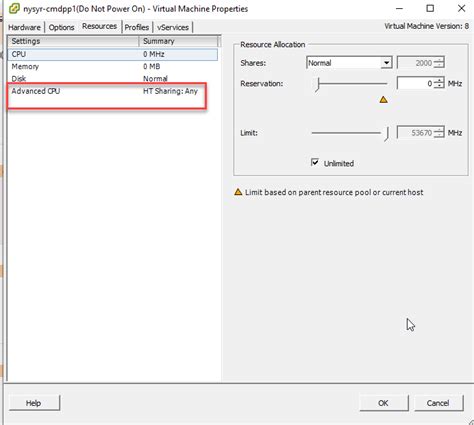Viewport: 474px width, 425px height.
Task: Switch to the Hardware tab
Action: [24, 27]
